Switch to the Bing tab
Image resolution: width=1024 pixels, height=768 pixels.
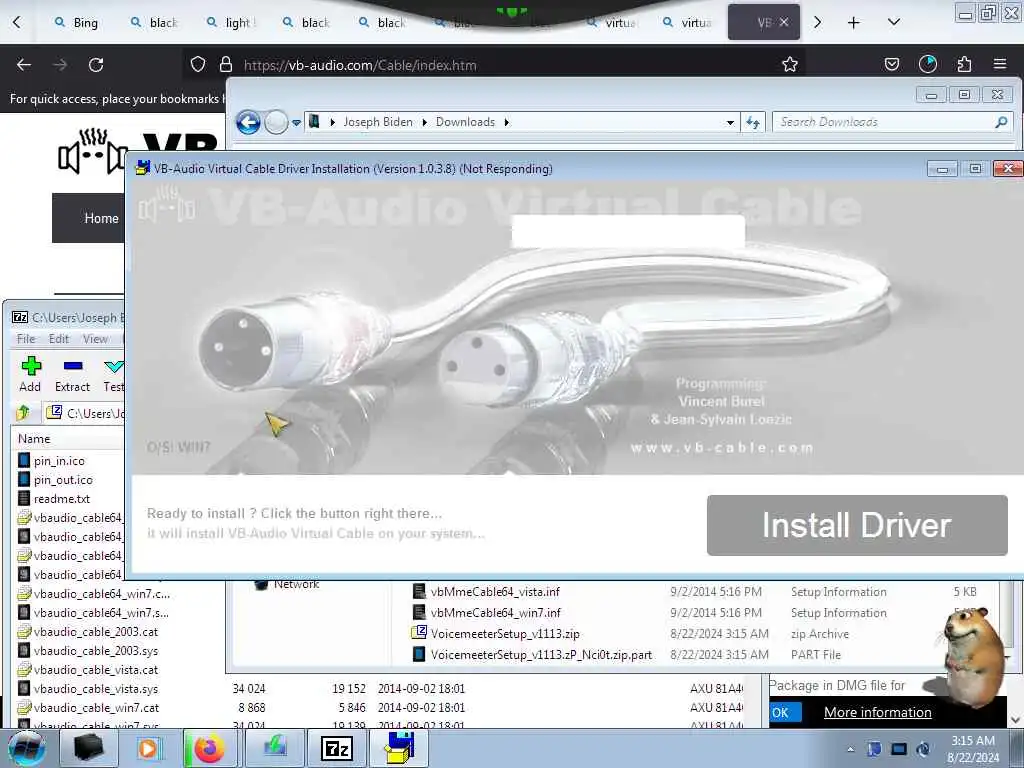click(x=76, y=22)
